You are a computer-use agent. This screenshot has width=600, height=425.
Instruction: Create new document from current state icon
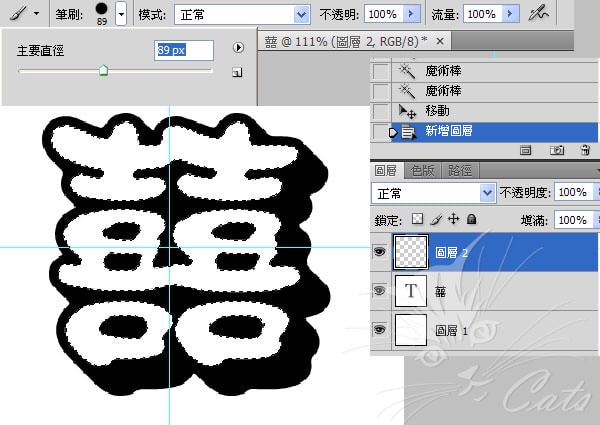tap(525, 150)
